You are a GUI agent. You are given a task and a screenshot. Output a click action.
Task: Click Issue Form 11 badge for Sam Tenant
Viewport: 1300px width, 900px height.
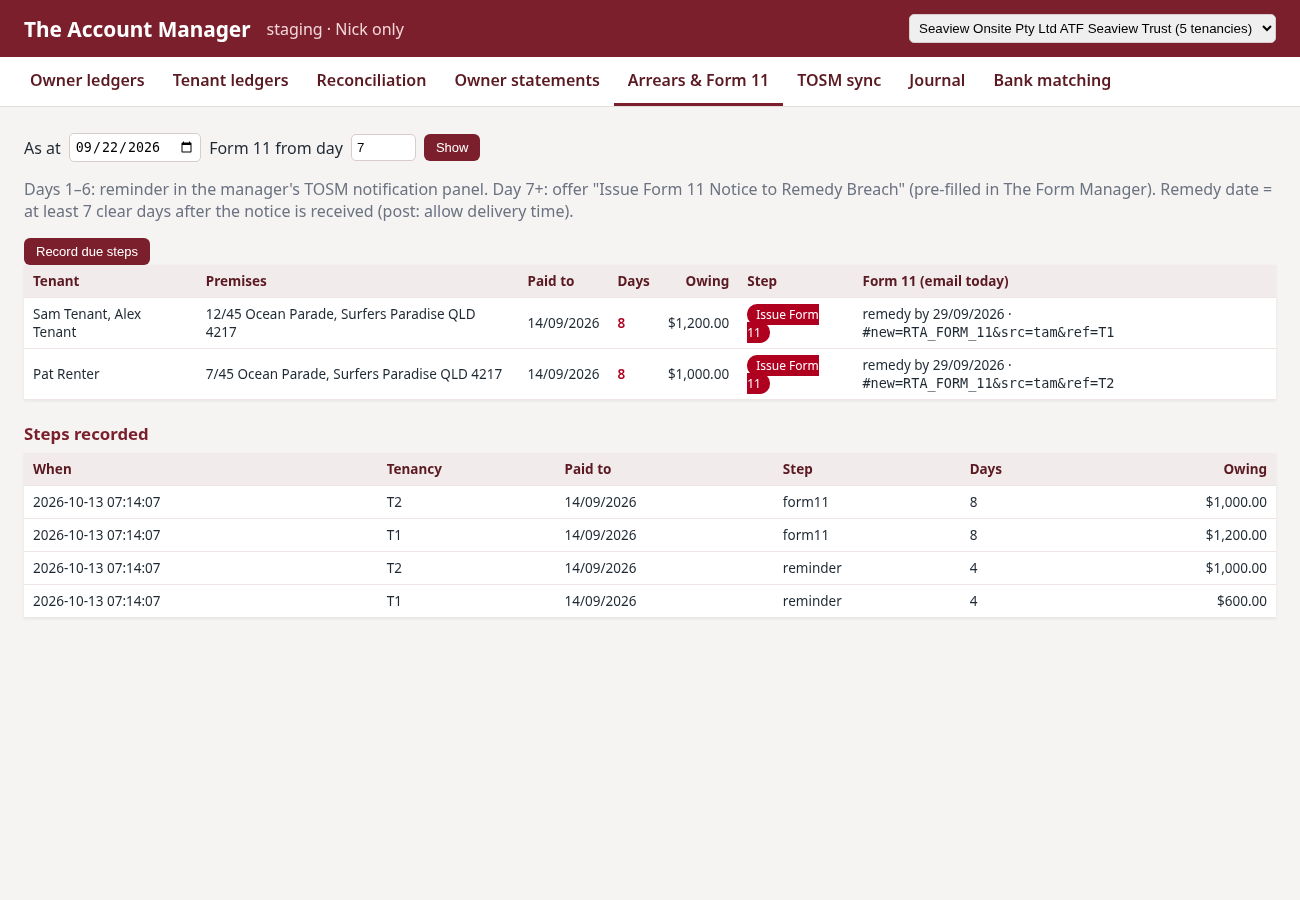[x=783, y=323]
